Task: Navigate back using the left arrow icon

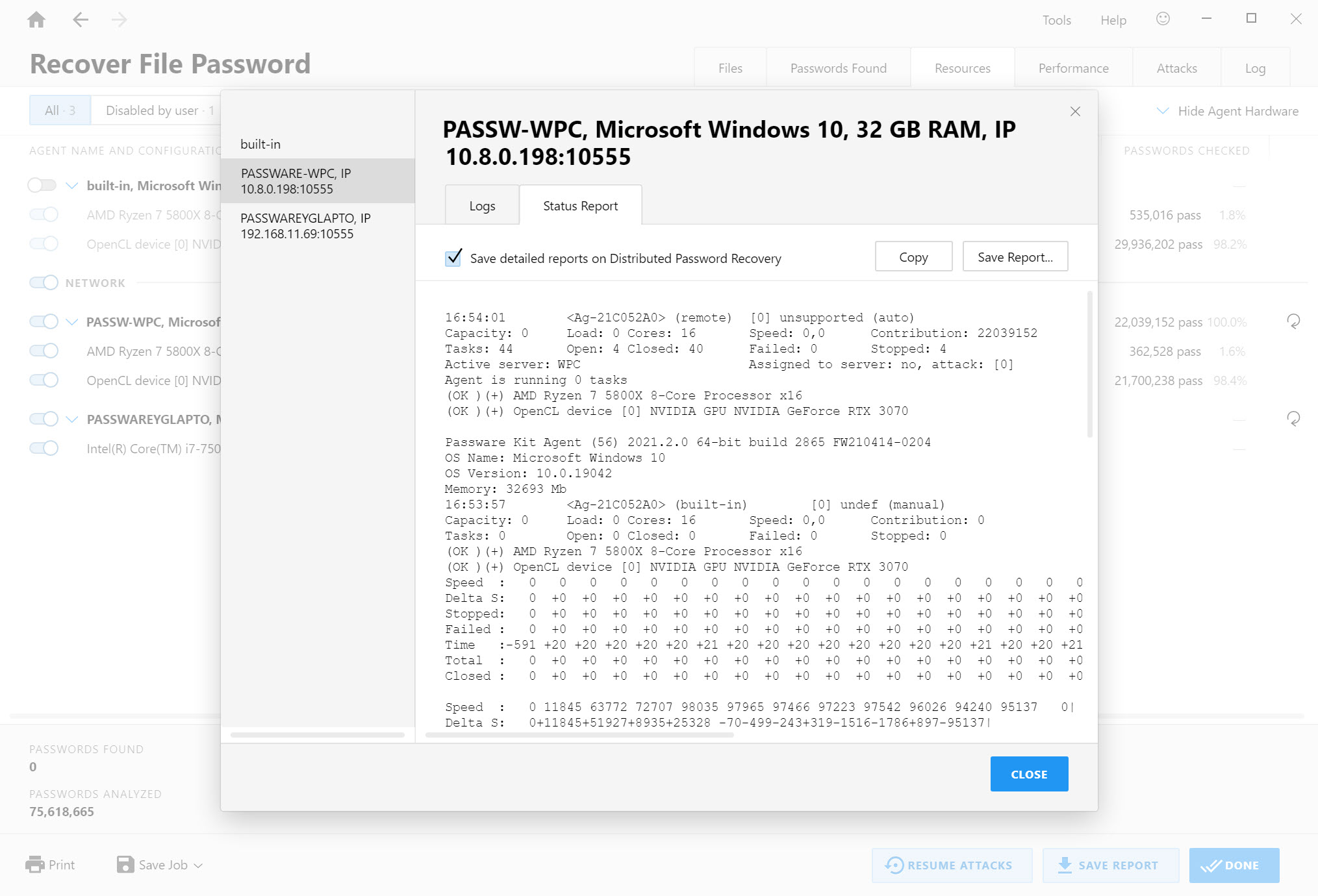Action: click(81, 19)
